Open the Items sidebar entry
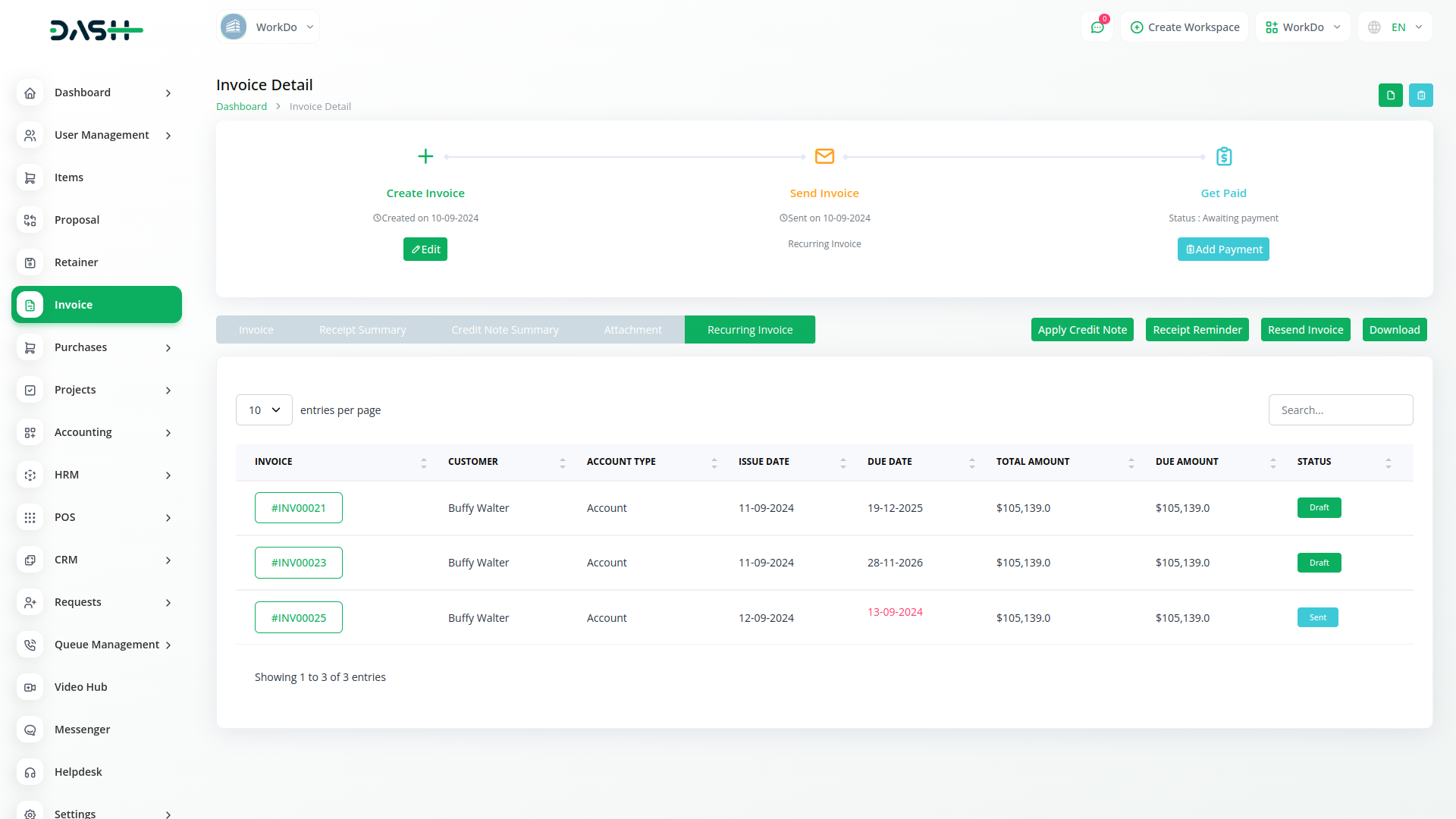This screenshot has height=819, width=1456. tap(69, 177)
